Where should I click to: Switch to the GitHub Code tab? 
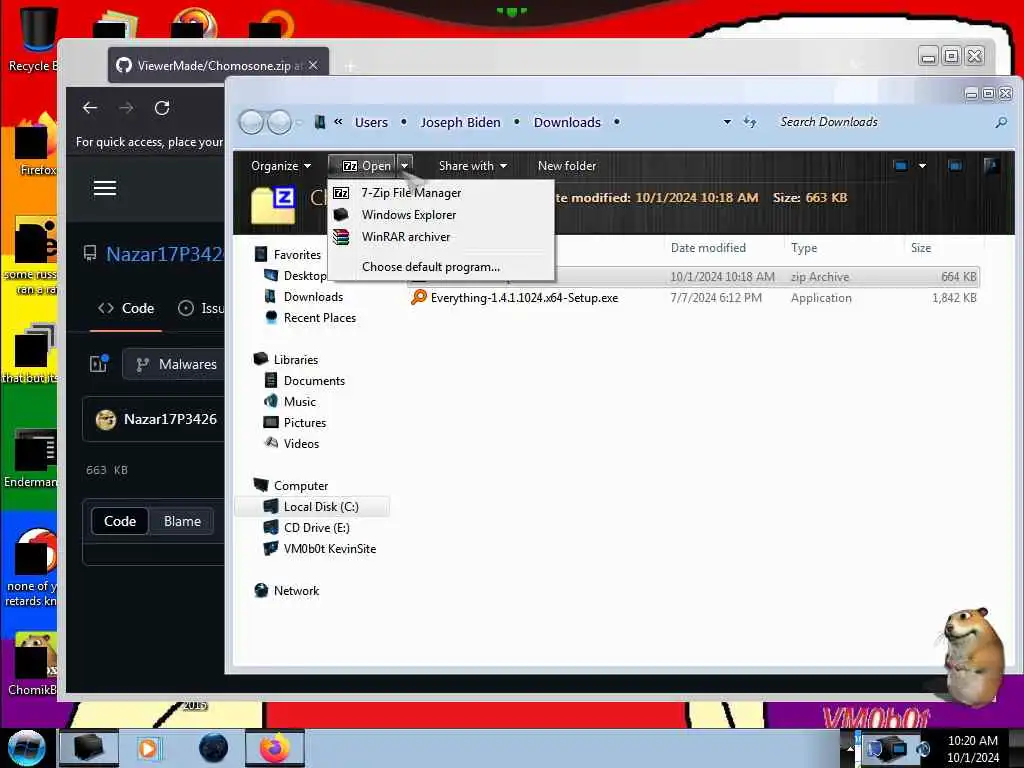(127, 308)
